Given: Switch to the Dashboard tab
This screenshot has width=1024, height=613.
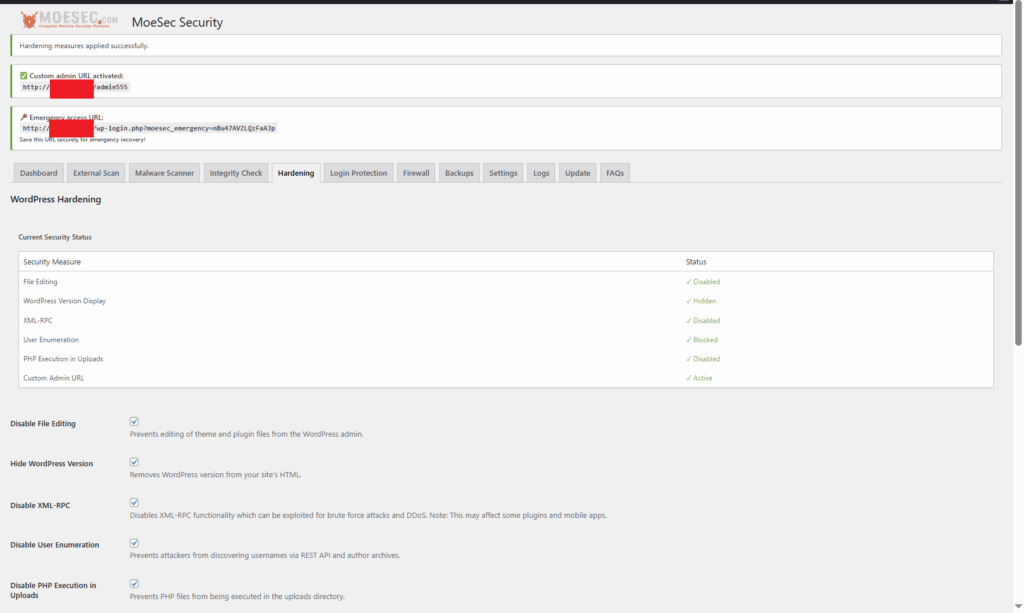Looking at the screenshot, I should click(x=38, y=172).
